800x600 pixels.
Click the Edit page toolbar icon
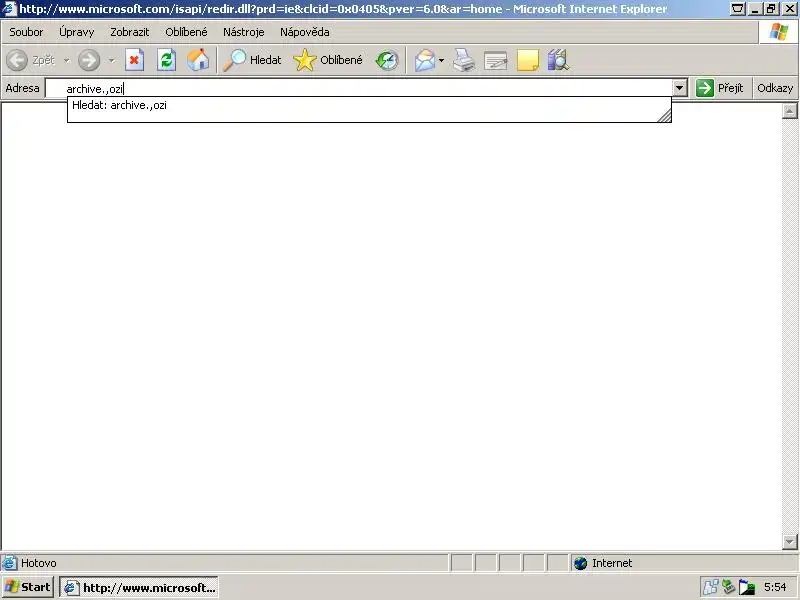point(495,60)
